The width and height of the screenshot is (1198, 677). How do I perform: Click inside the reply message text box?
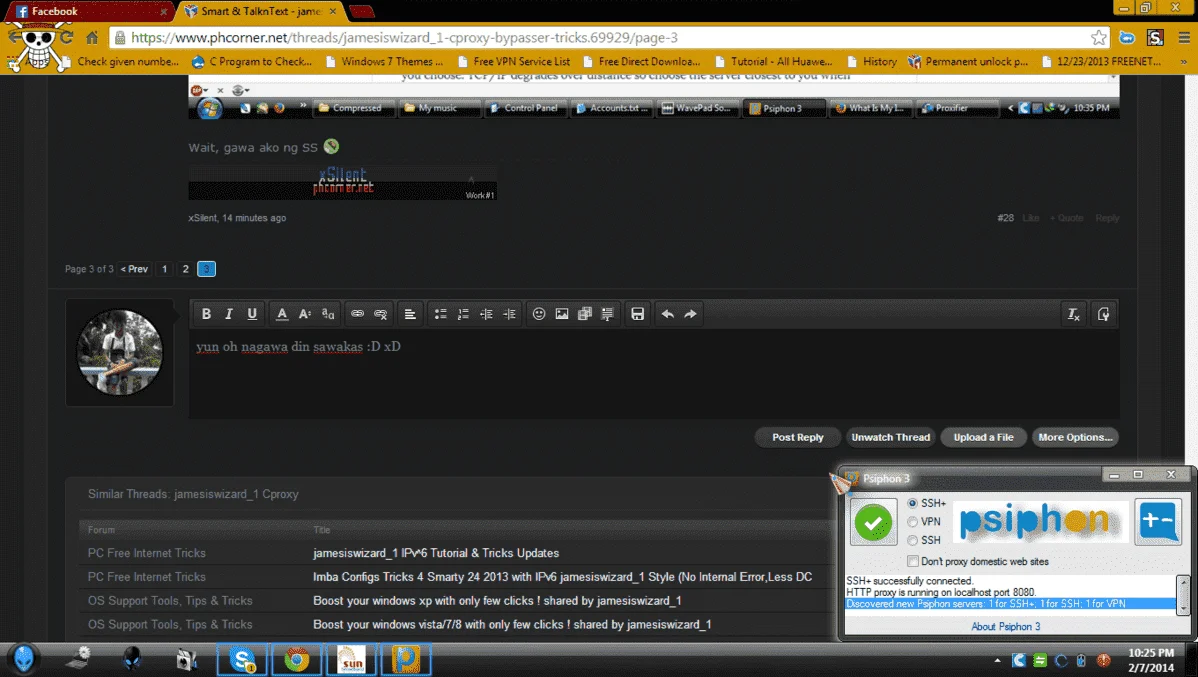[654, 374]
